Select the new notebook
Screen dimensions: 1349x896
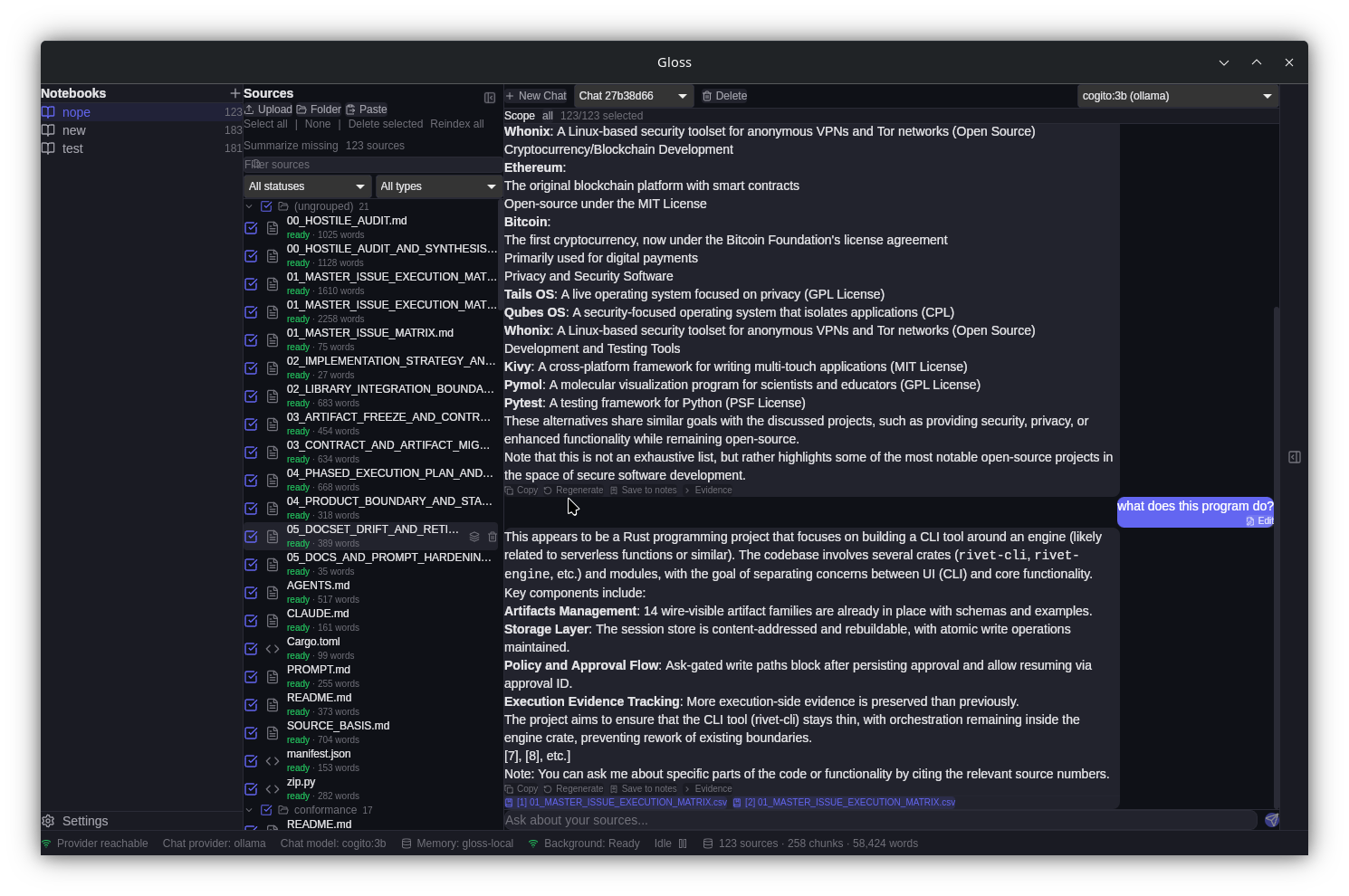click(x=141, y=130)
